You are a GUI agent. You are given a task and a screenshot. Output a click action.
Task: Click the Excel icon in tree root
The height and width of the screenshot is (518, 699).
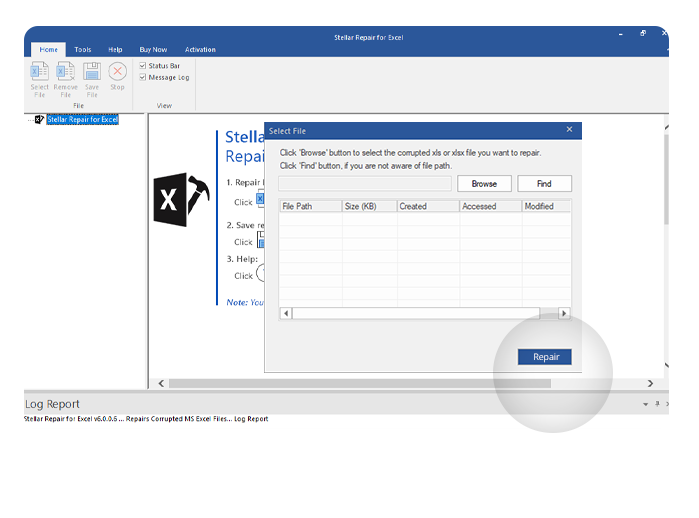click(x=39, y=119)
